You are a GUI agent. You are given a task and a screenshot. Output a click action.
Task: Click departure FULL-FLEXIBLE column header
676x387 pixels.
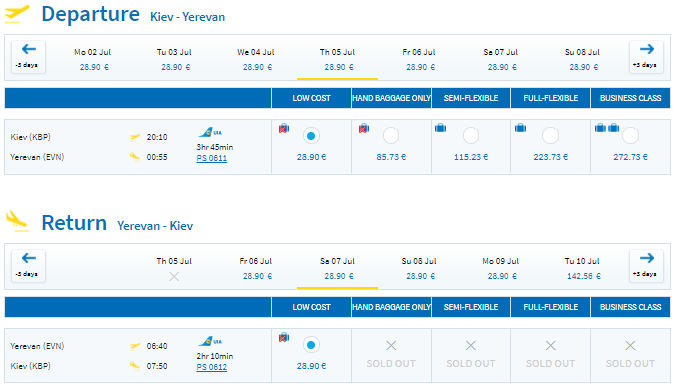551,98
